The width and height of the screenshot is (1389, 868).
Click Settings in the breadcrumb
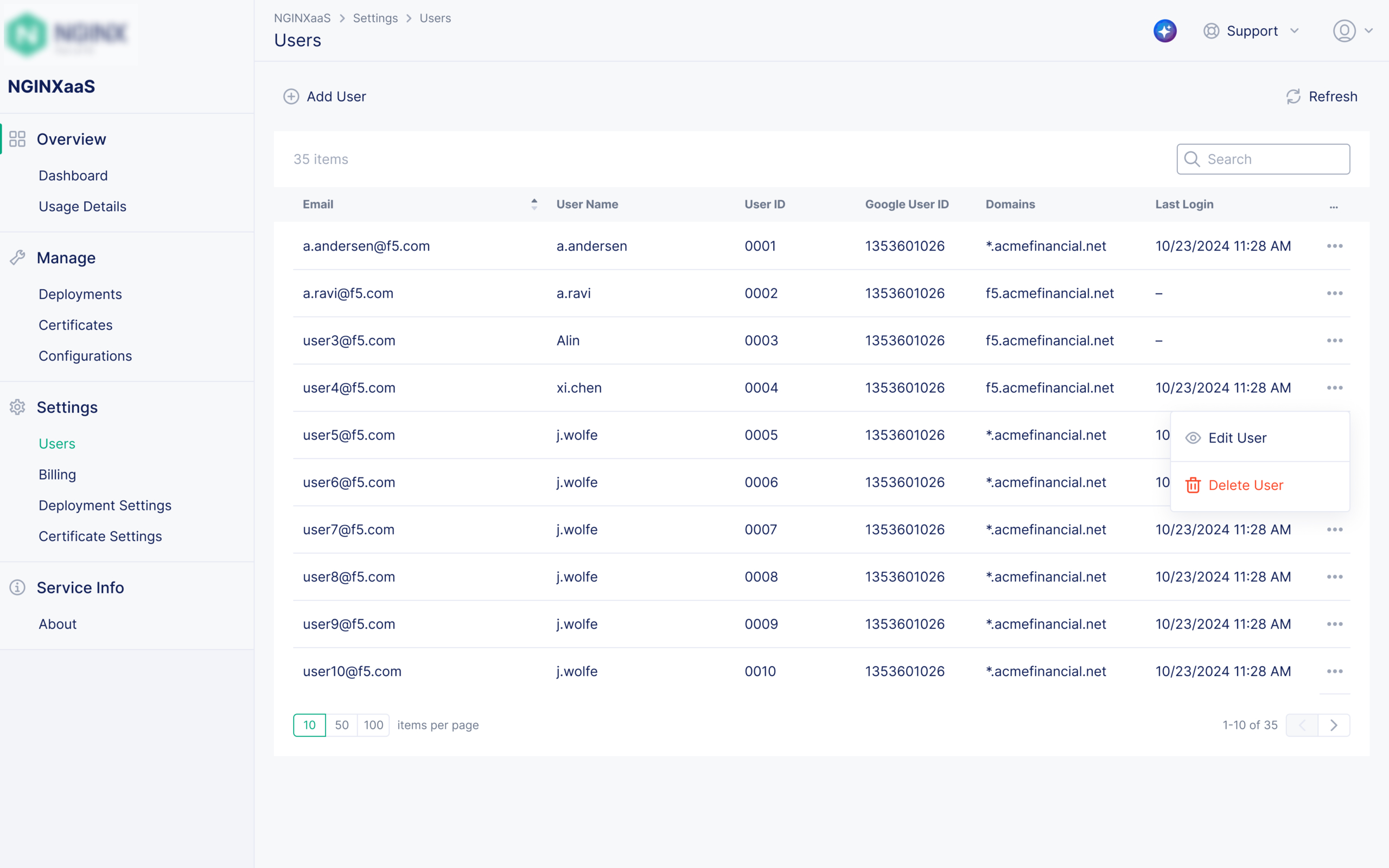[375, 18]
